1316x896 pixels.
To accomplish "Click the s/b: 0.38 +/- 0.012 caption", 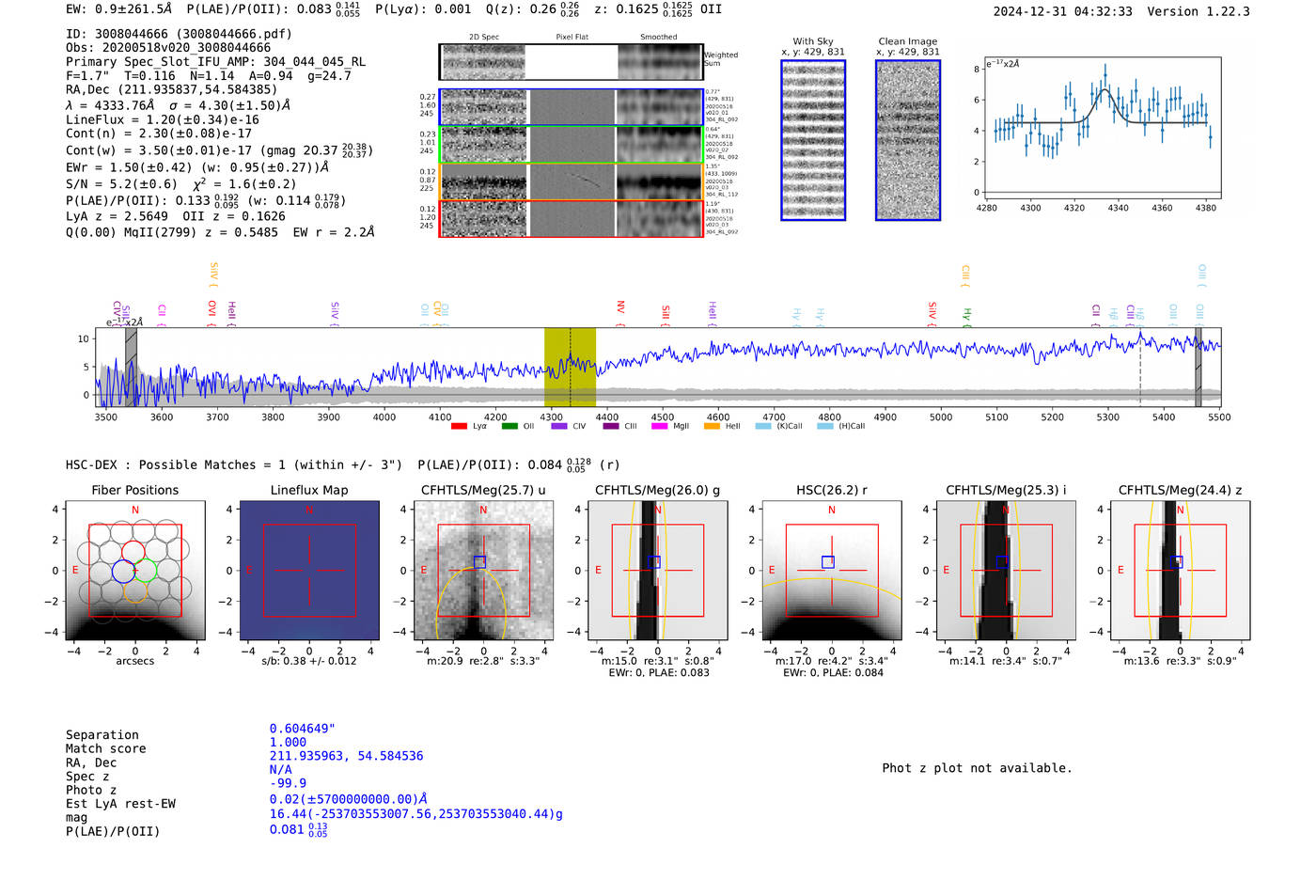I will click(309, 661).
